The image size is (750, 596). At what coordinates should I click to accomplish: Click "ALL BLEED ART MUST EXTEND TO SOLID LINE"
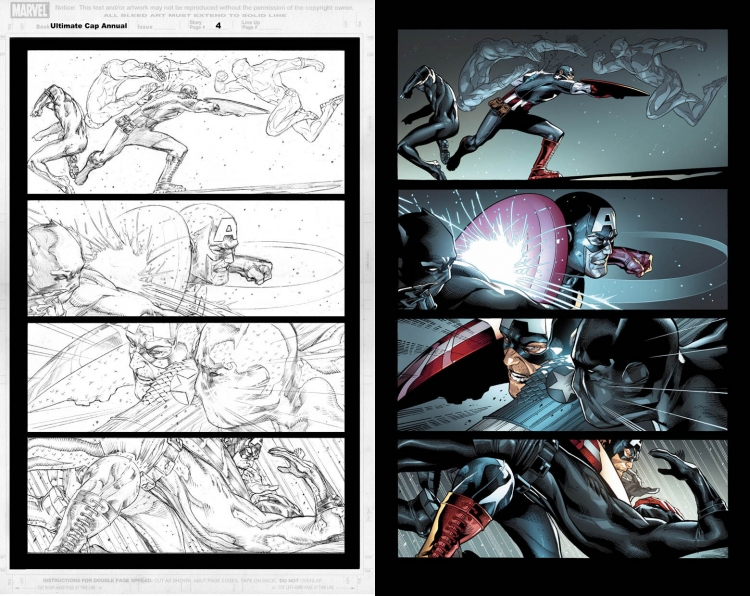(x=195, y=16)
